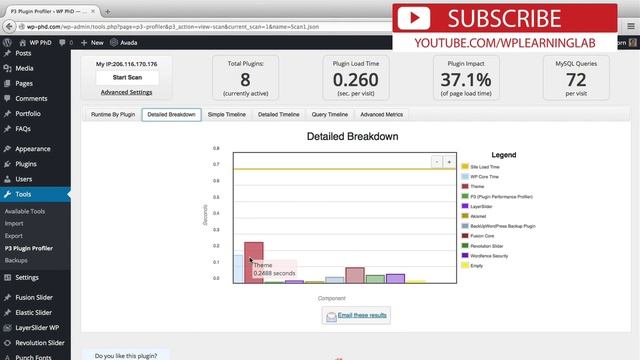Screen dimensions: 640x360
Task: Open the P3 Plugin Profiler submenu item
Action: [29, 248]
